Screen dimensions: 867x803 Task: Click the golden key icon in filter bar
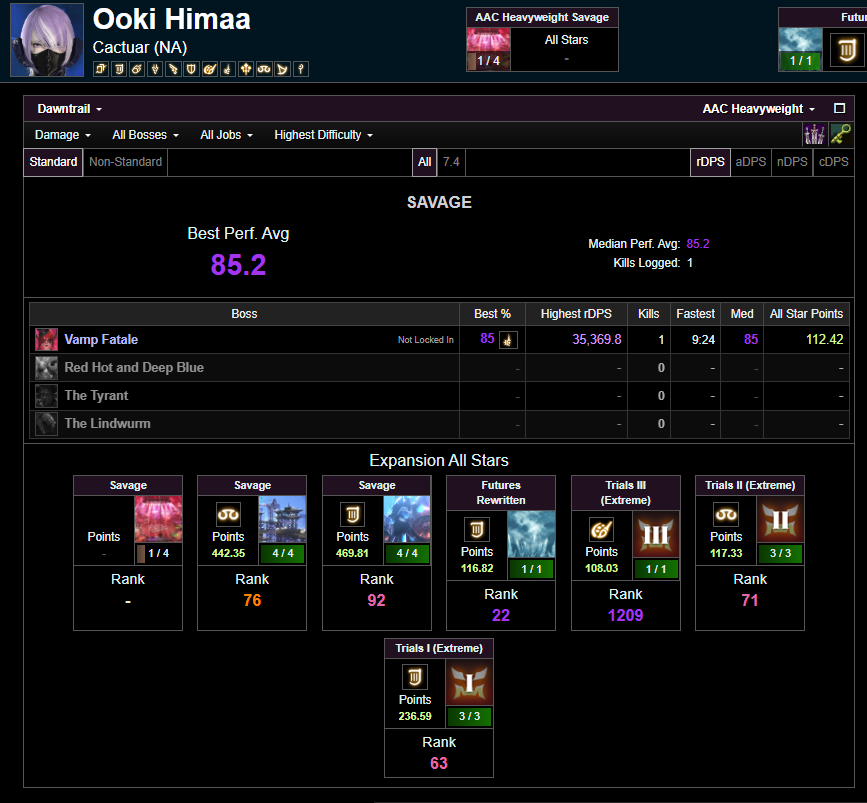click(840, 134)
